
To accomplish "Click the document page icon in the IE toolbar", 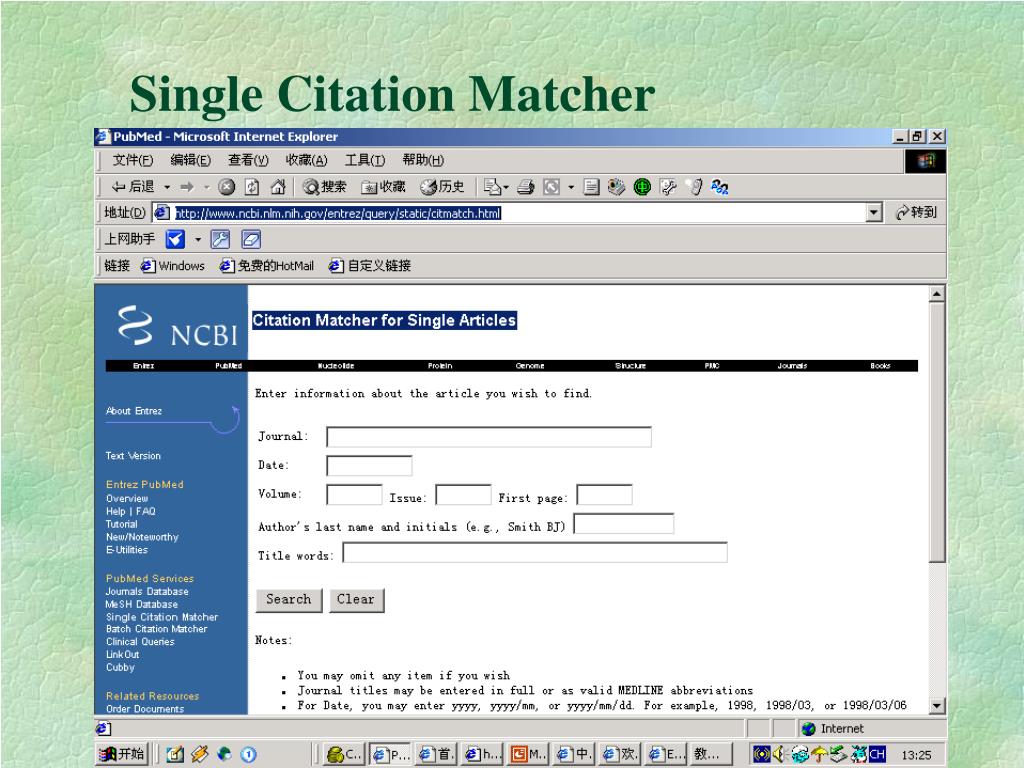I will pyautogui.click(x=592, y=187).
